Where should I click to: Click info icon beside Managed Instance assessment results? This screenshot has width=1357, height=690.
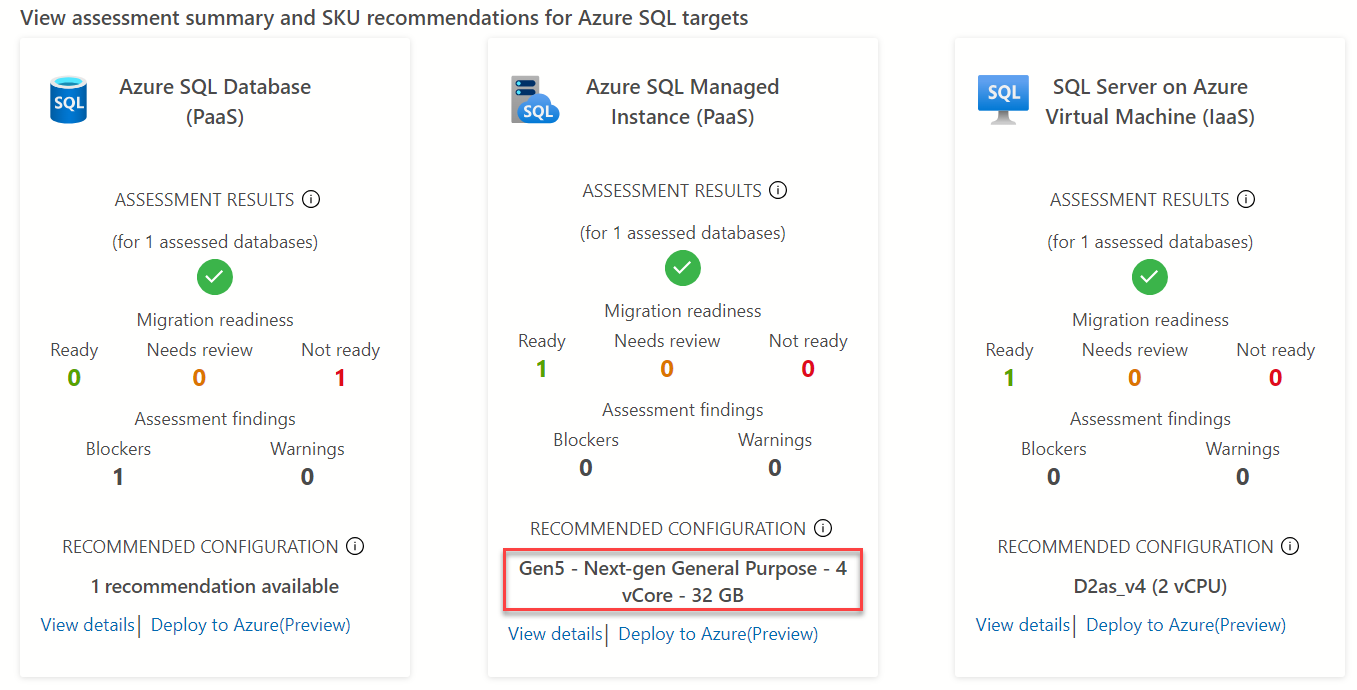(x=778, y=190)
